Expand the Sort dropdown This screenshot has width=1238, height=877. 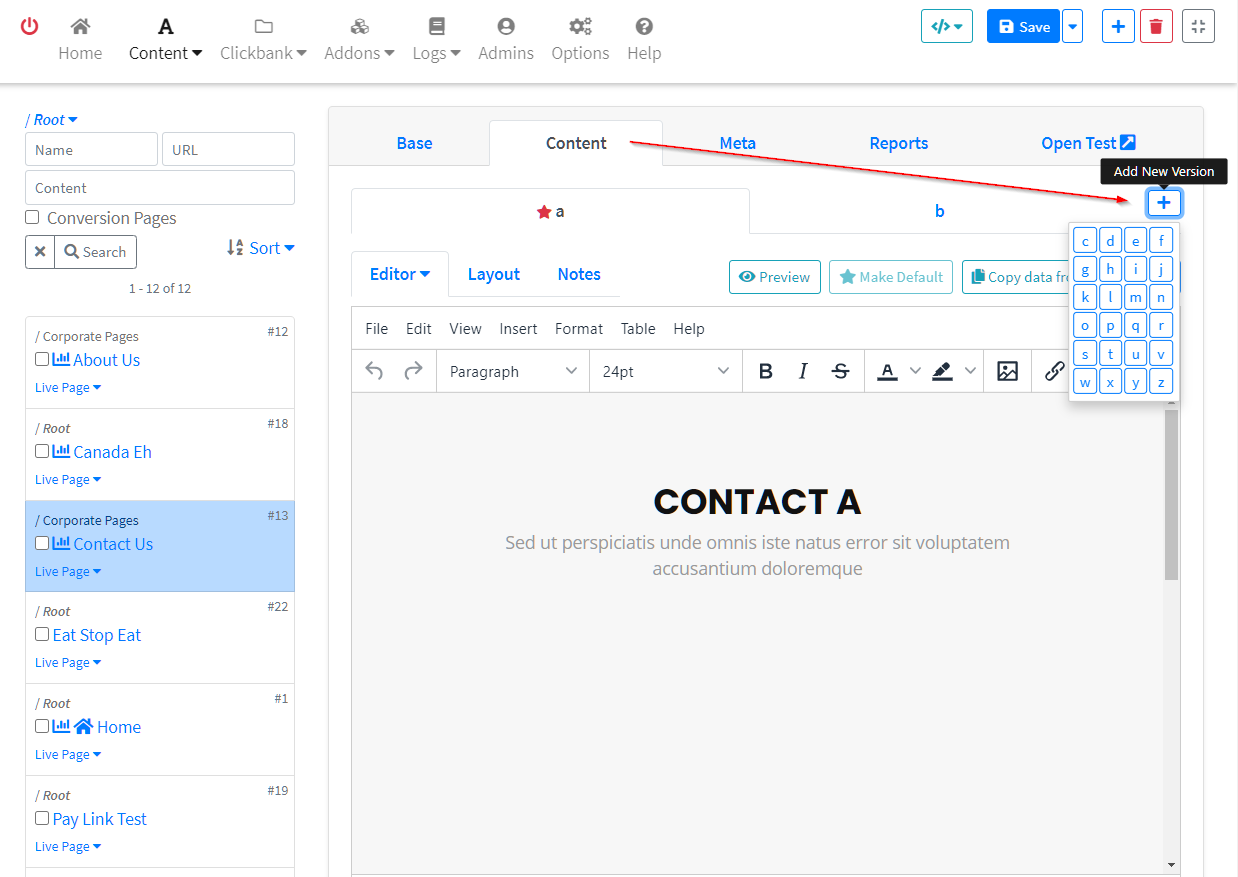(261, 248)
